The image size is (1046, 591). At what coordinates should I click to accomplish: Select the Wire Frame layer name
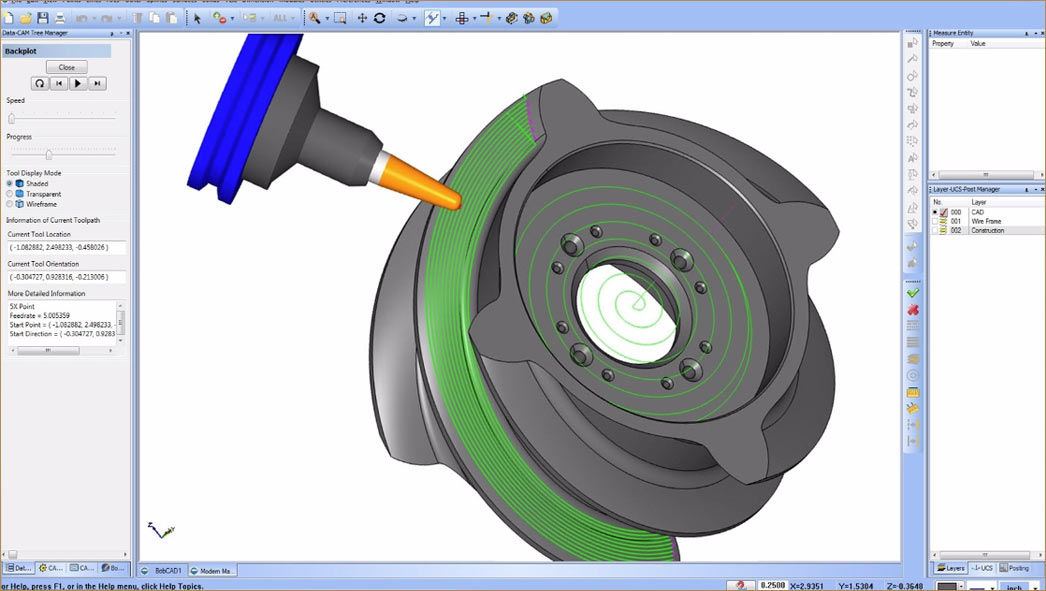pos(986,221)
